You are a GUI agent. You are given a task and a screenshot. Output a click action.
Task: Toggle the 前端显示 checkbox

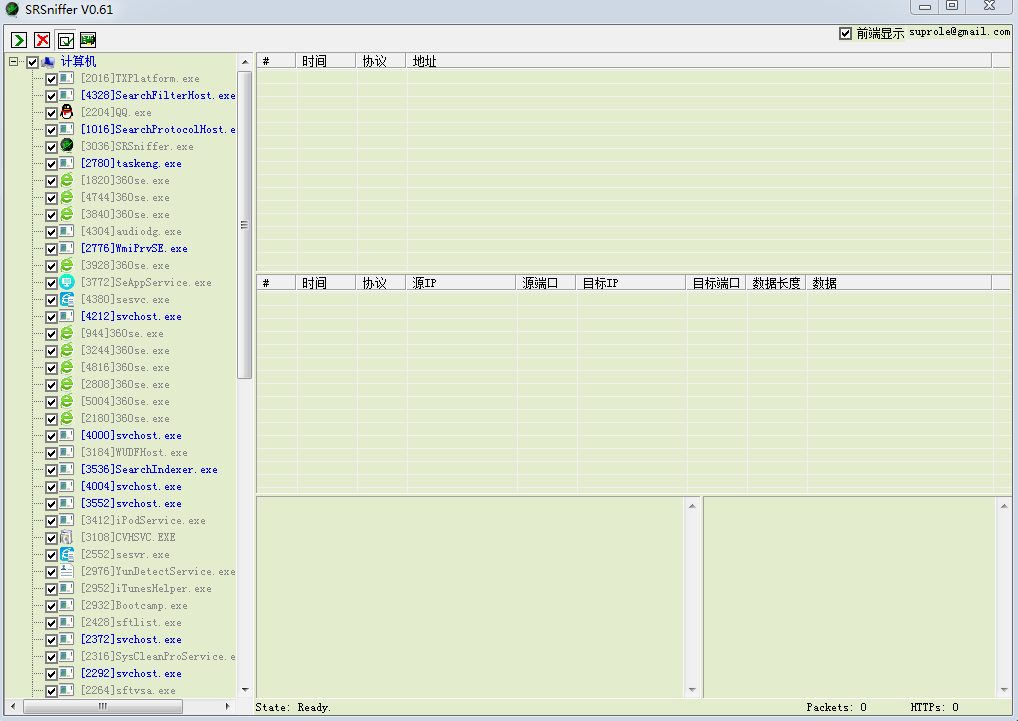[845, 33]
